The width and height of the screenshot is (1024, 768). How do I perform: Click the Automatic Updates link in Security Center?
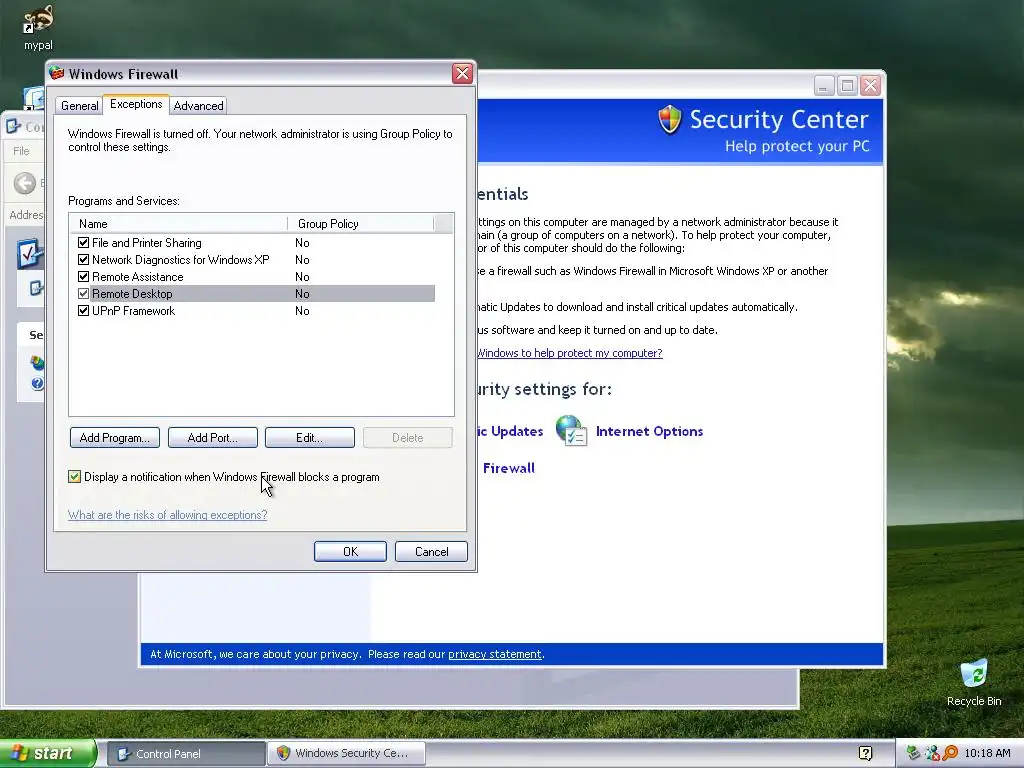click(510, 431)
